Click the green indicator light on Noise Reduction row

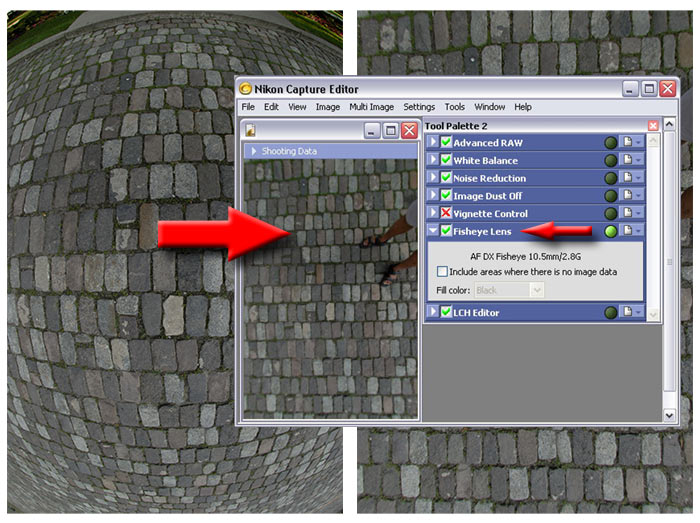click(x=610, y=178)
